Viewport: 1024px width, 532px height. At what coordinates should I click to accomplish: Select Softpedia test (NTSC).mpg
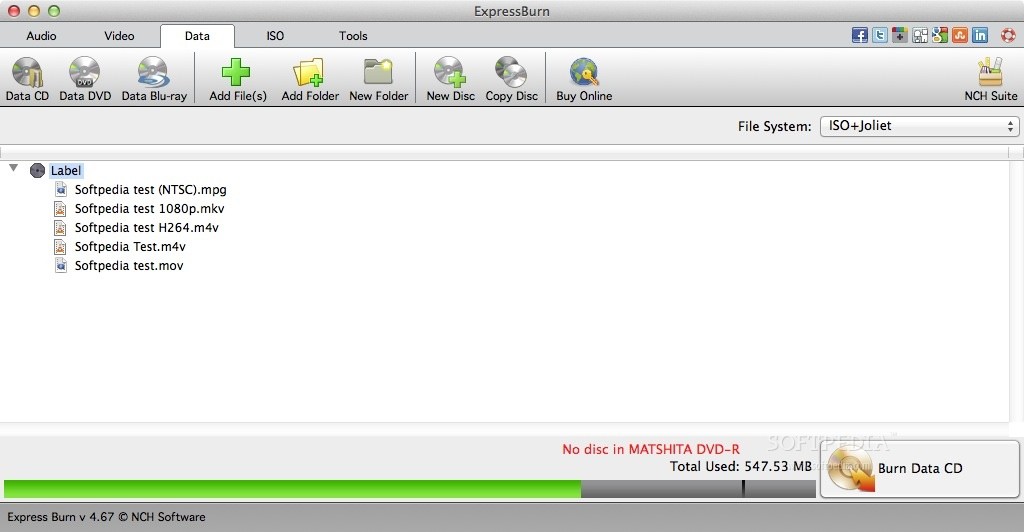[x=150, y=189]
